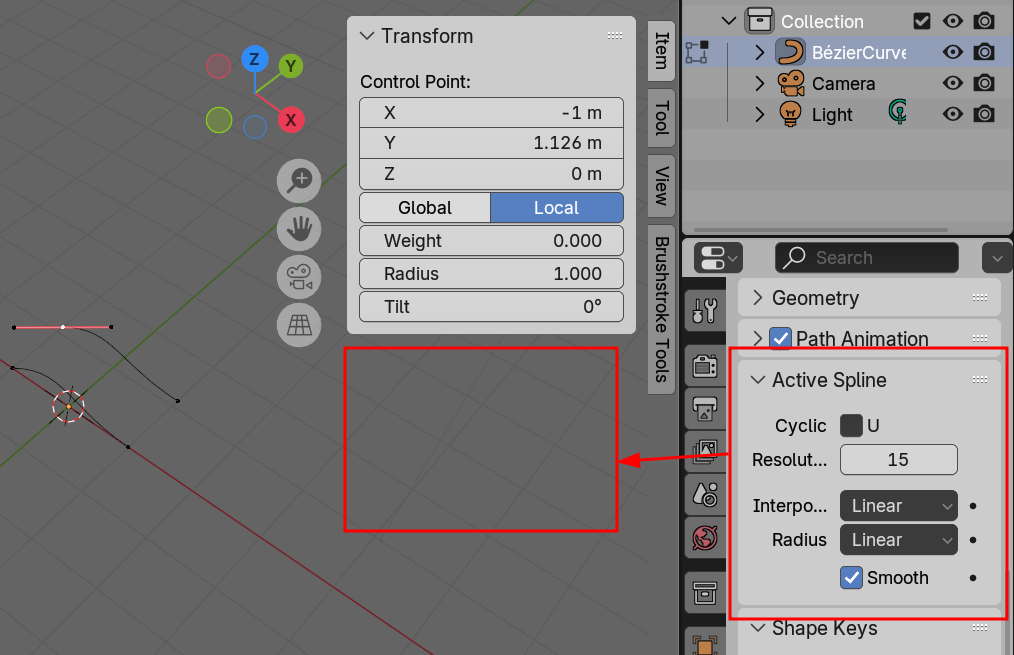
Task: Disable the Path Animation checkbox
Action: 781,338
